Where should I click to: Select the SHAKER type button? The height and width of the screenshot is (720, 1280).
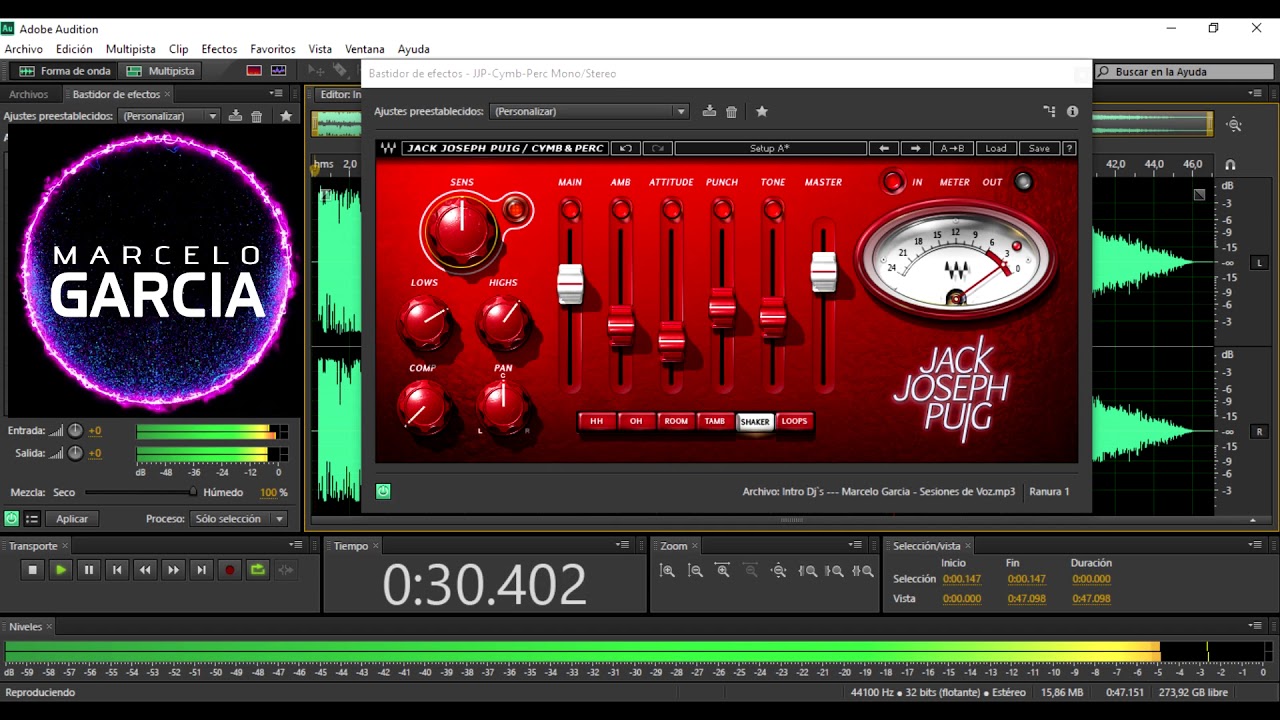tap(755, 422)
